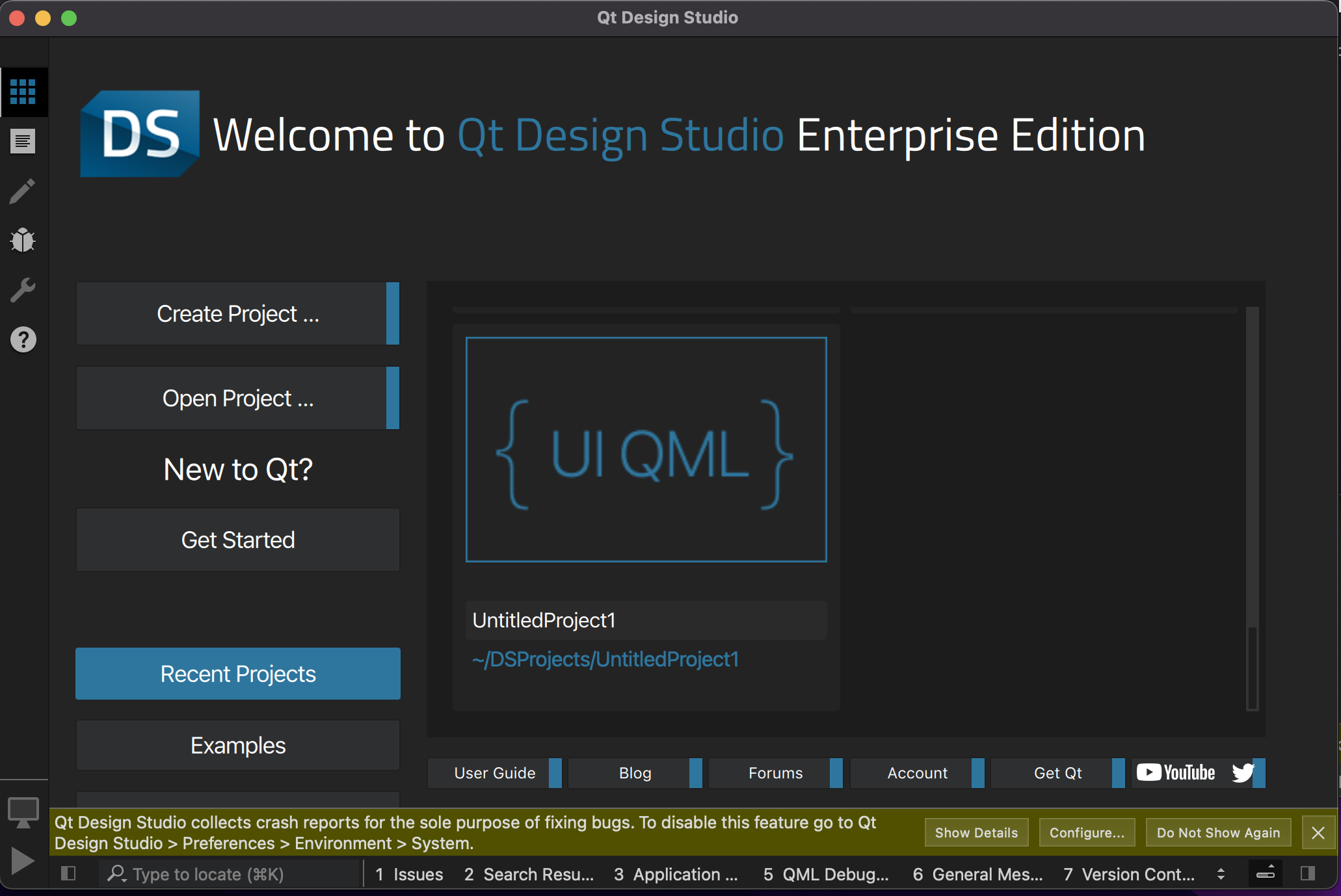The height and width of the screenshot is (896, 1341).
Task: Open the Design mode pencil icon
Action: click(23, 191)
